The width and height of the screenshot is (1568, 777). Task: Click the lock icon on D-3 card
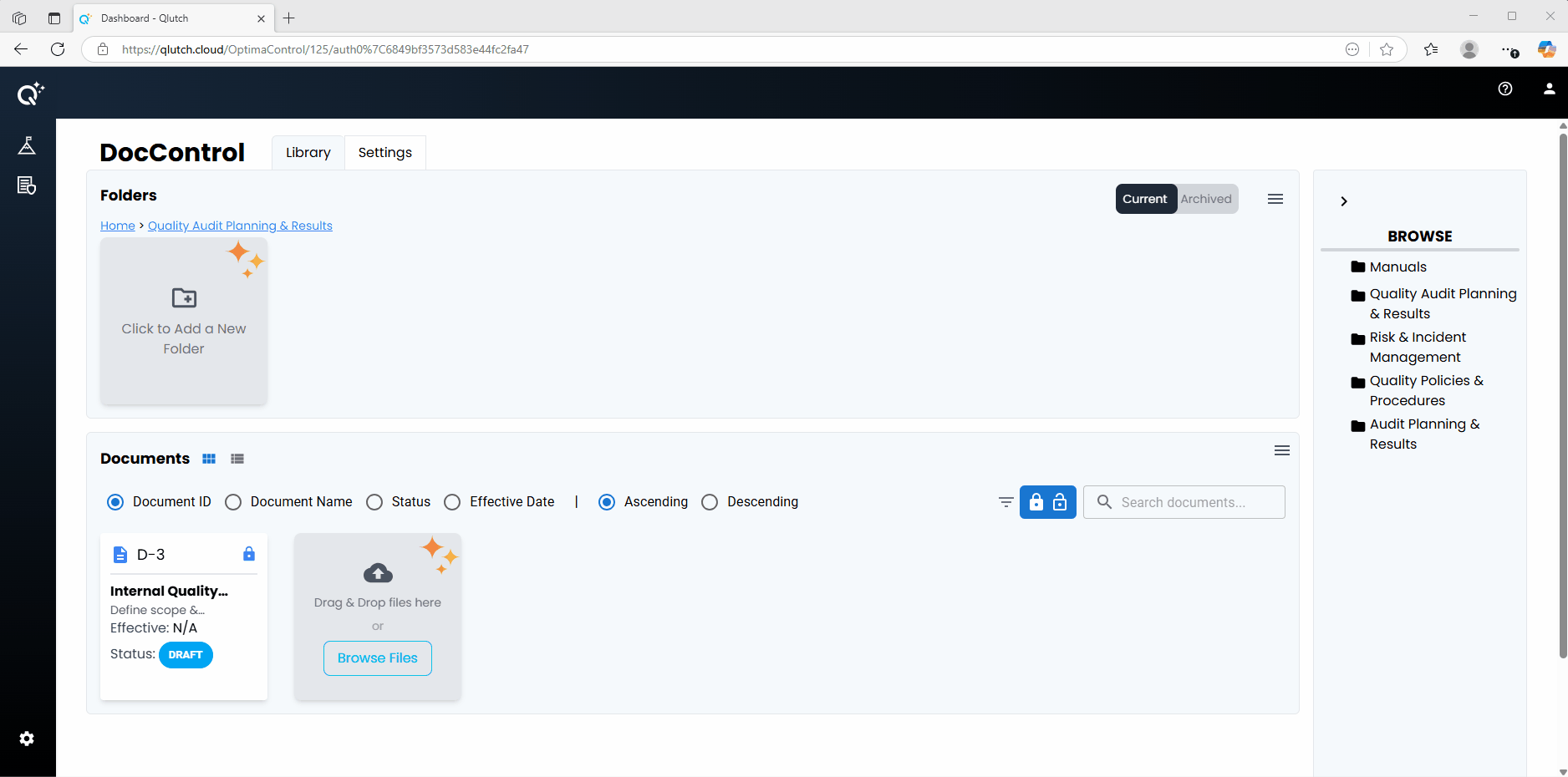point(249,554)
